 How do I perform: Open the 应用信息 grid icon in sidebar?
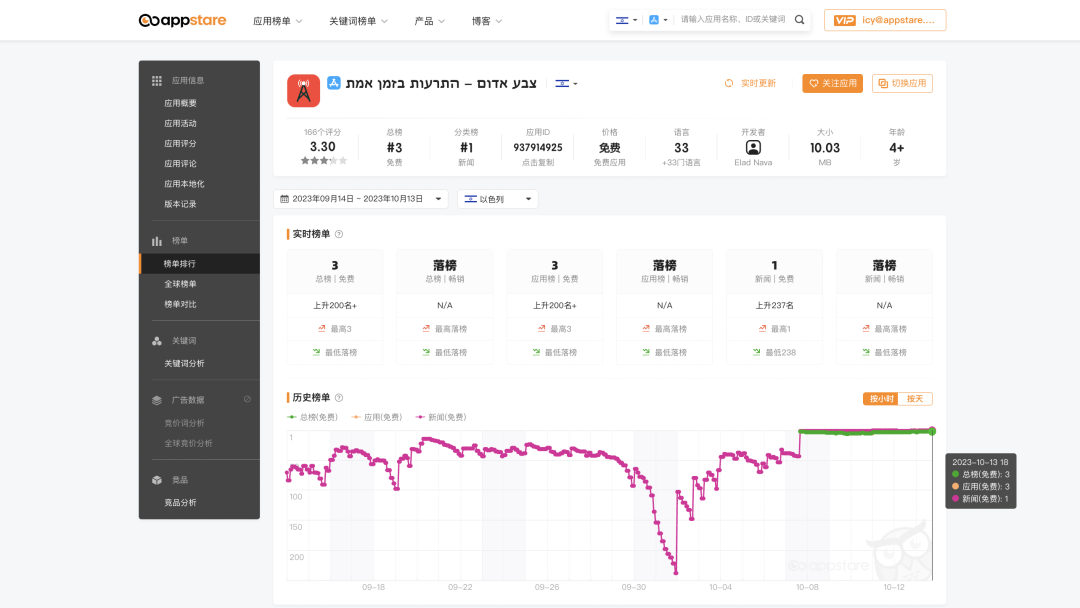point(155,80)
